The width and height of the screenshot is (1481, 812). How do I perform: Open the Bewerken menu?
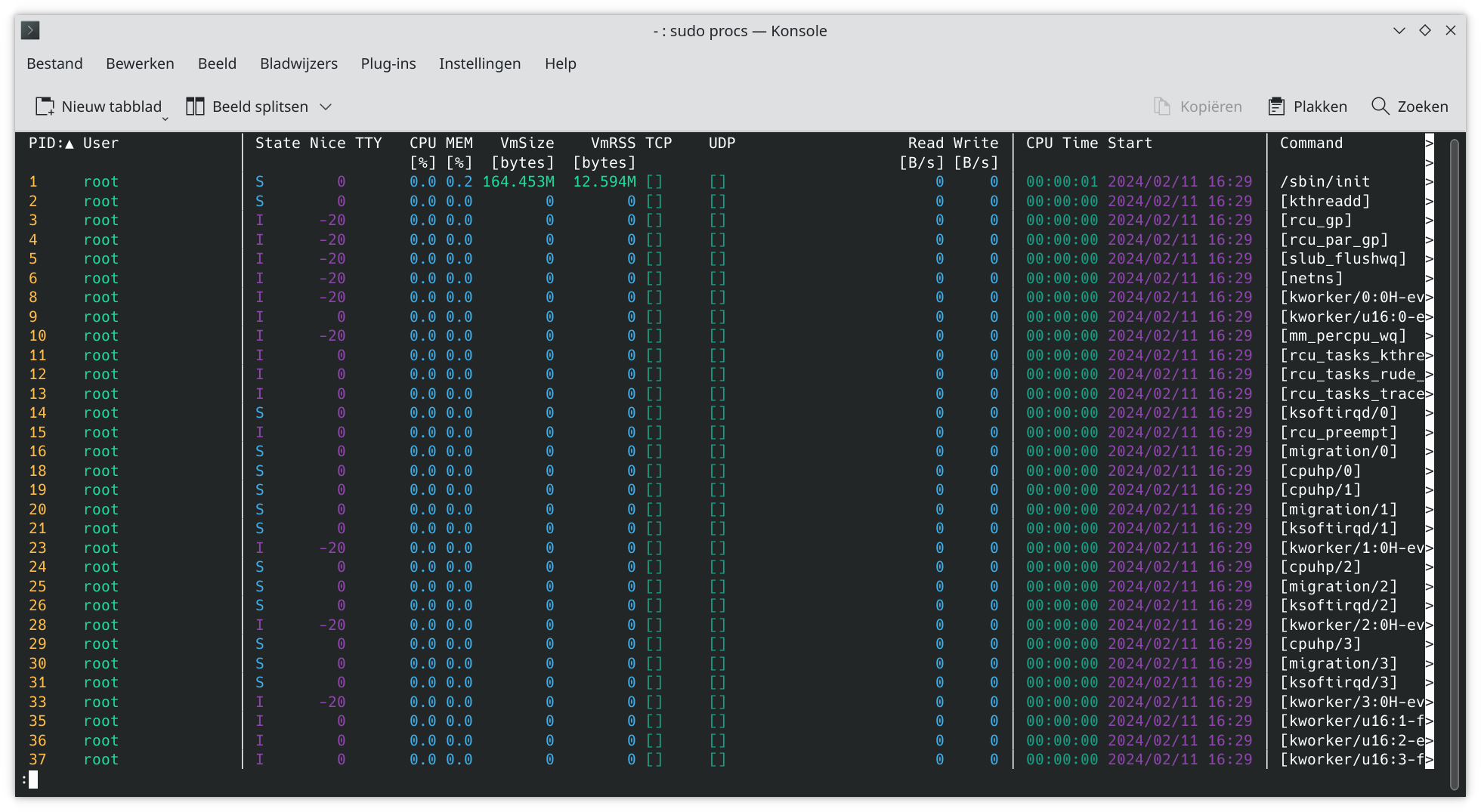tap(140, 63)
